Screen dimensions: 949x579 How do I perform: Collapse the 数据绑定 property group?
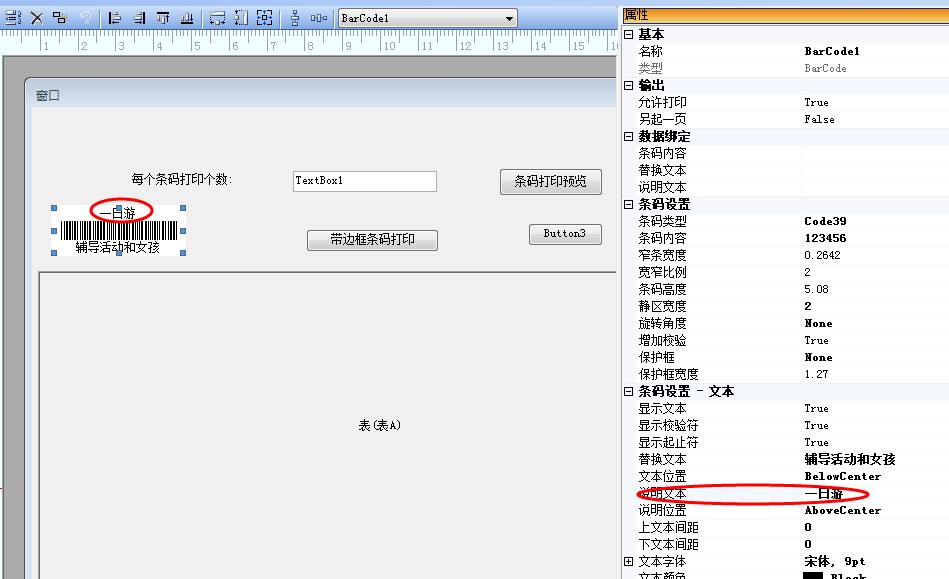(628, 137)
